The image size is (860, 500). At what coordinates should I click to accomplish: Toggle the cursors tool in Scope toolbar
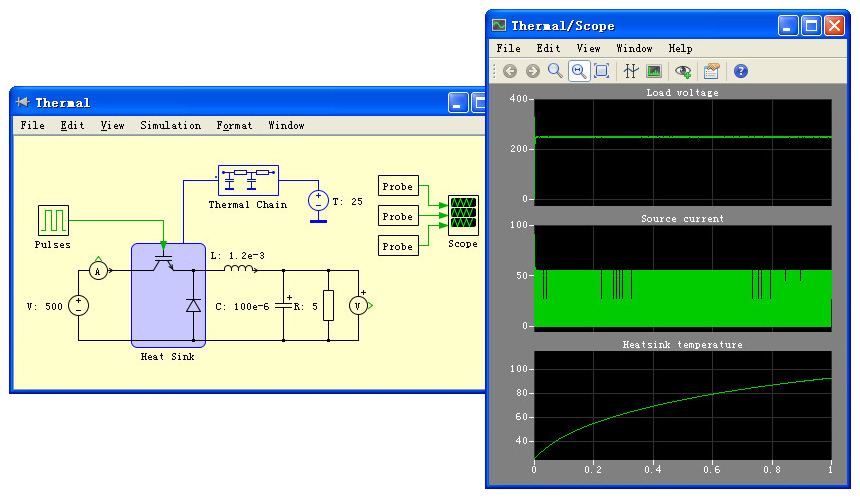point(631,71)
